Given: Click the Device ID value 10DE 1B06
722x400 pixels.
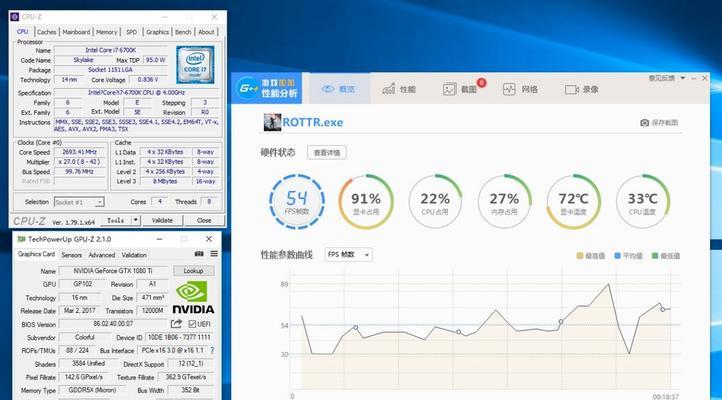Looking at the screenshot, I should [x=179, y=337].
